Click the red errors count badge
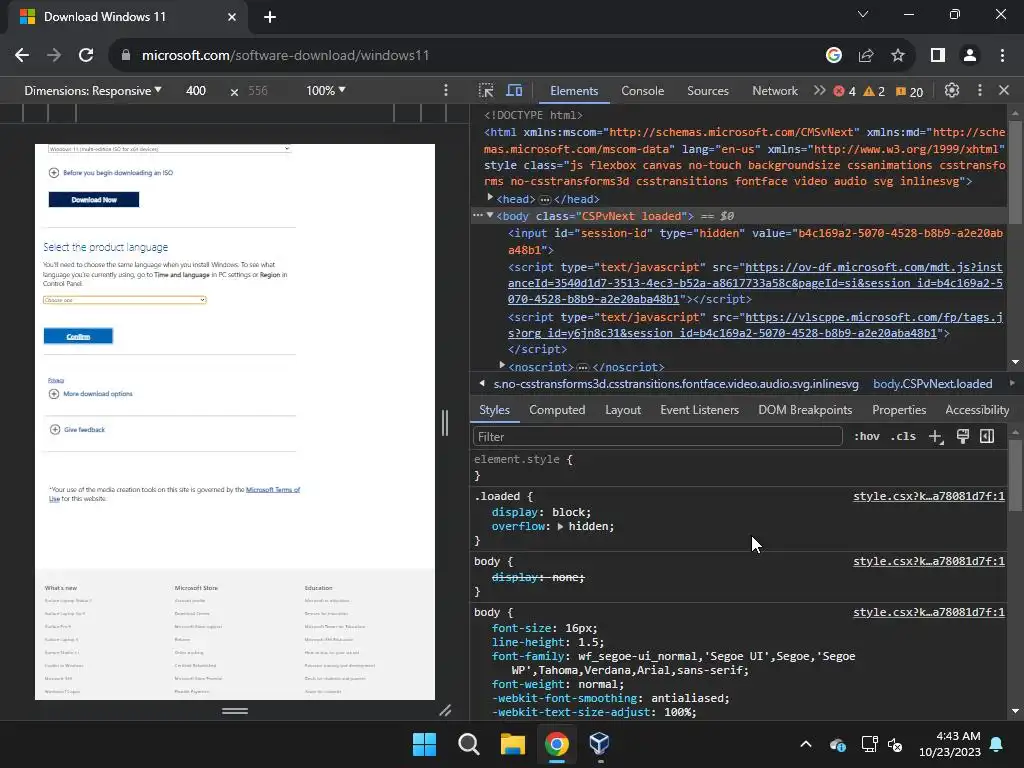The width and height of the screenshot is (1024, 768). pos(844,91)
